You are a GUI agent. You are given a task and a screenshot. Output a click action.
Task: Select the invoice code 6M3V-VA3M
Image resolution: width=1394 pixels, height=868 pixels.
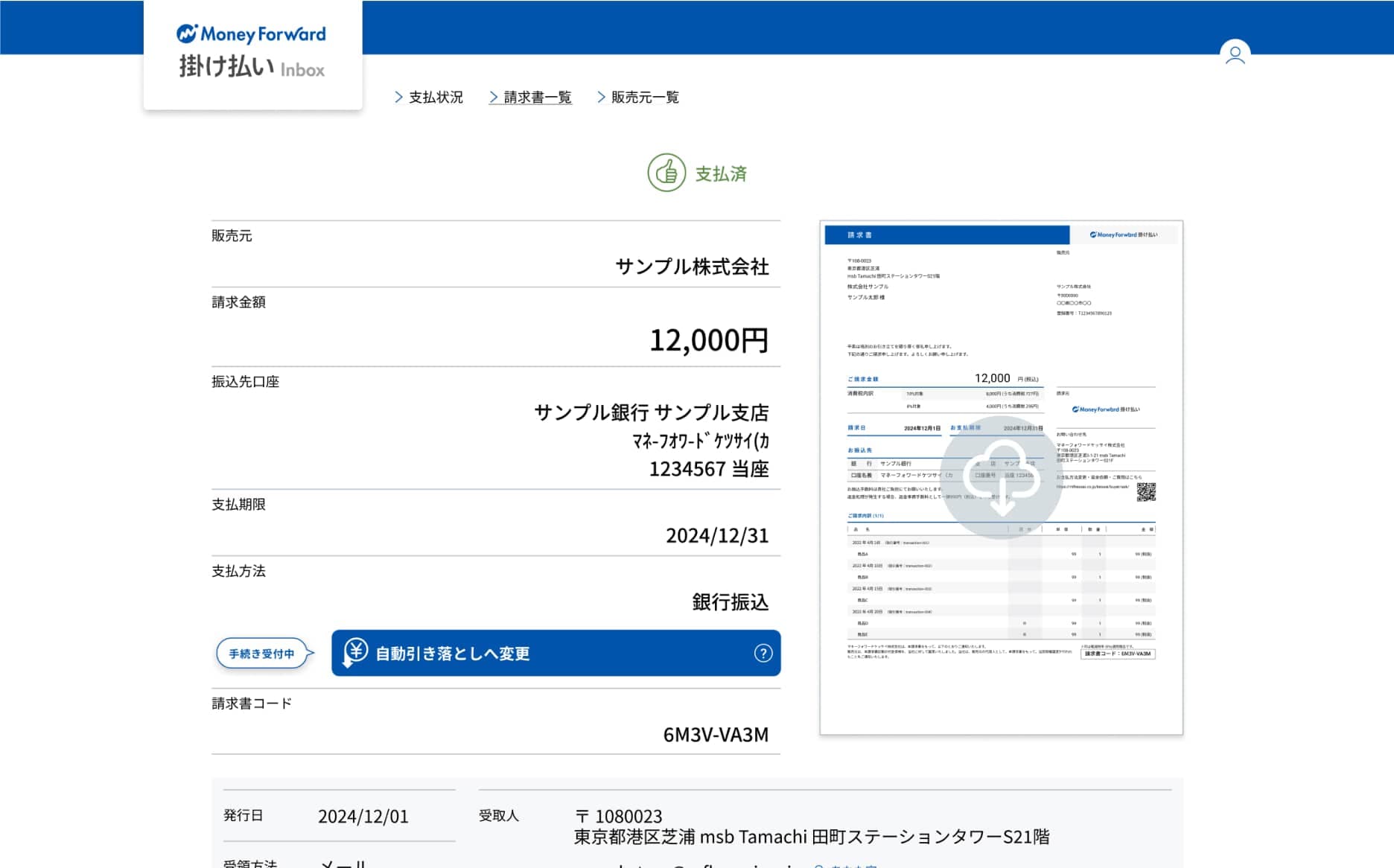(715, 735)
